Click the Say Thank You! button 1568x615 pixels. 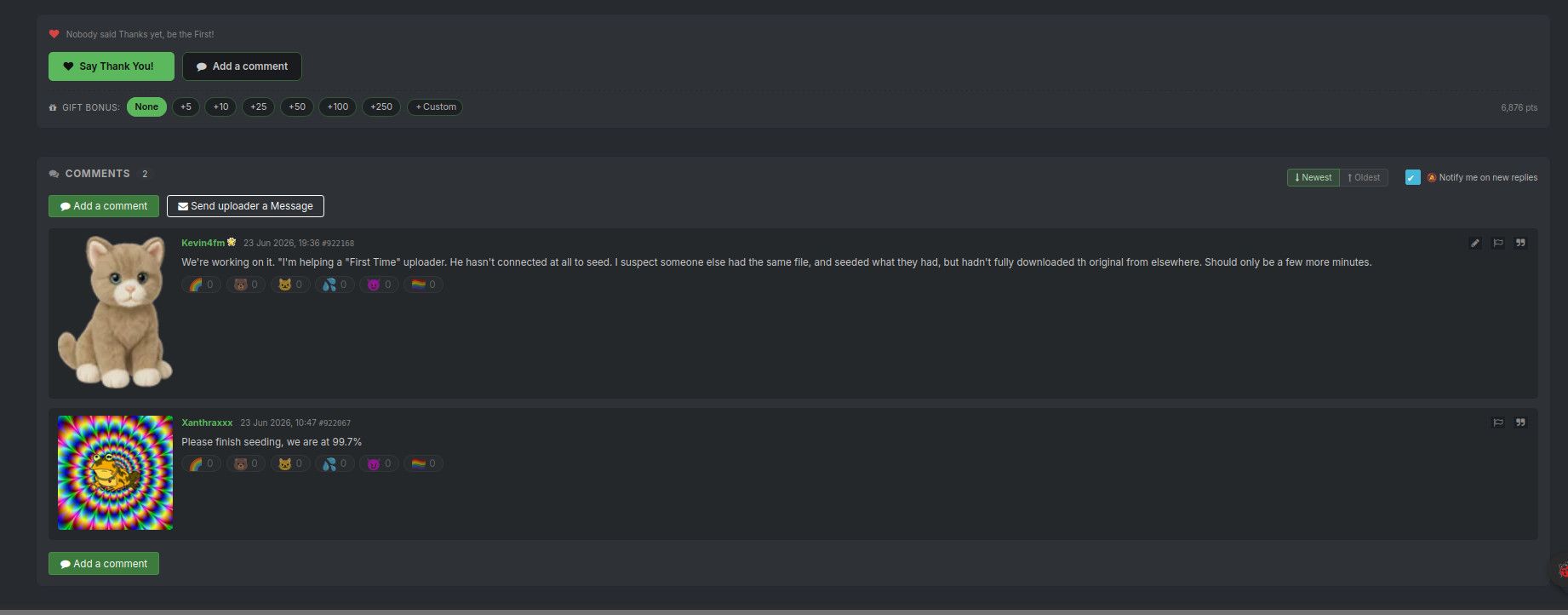[112, 66]
